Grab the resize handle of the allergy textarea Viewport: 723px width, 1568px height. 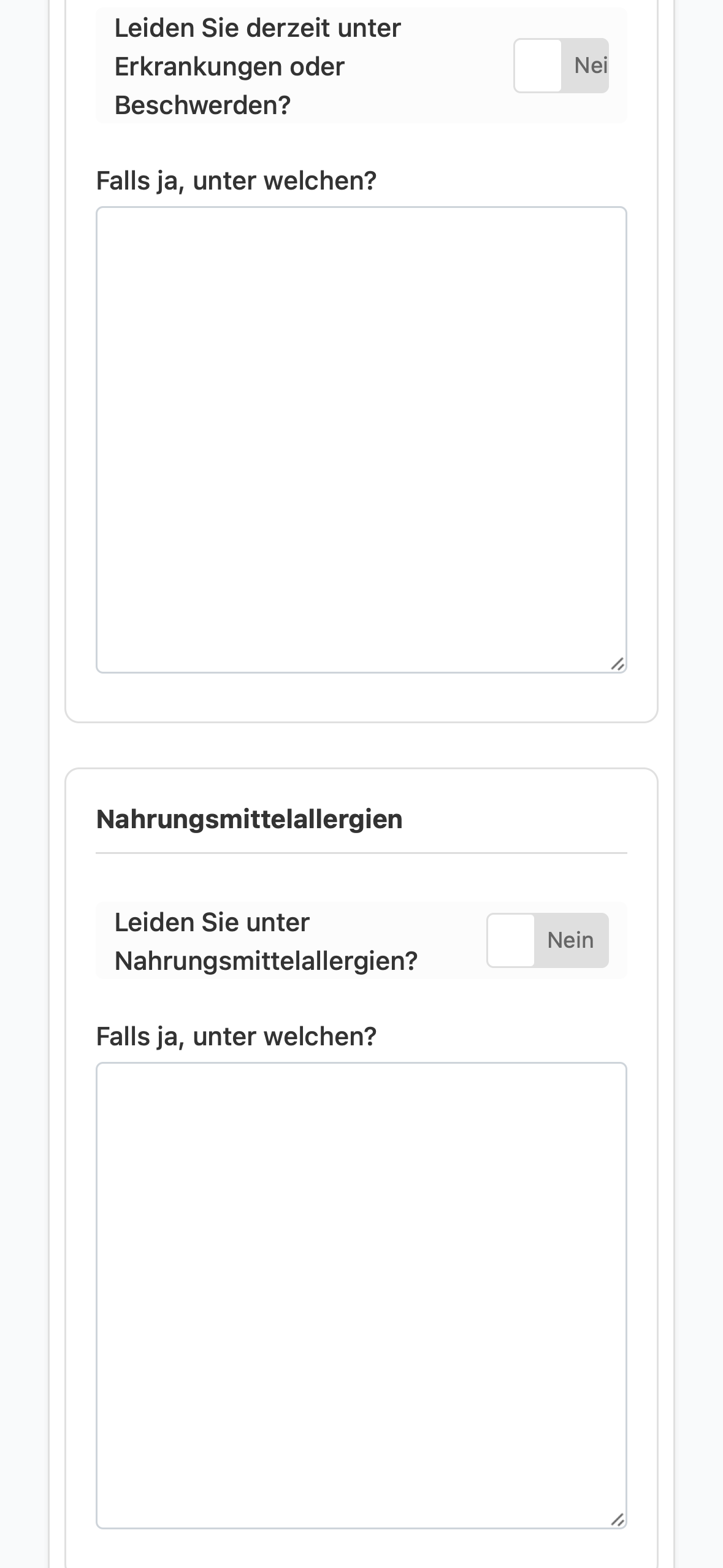[618, 1520]
